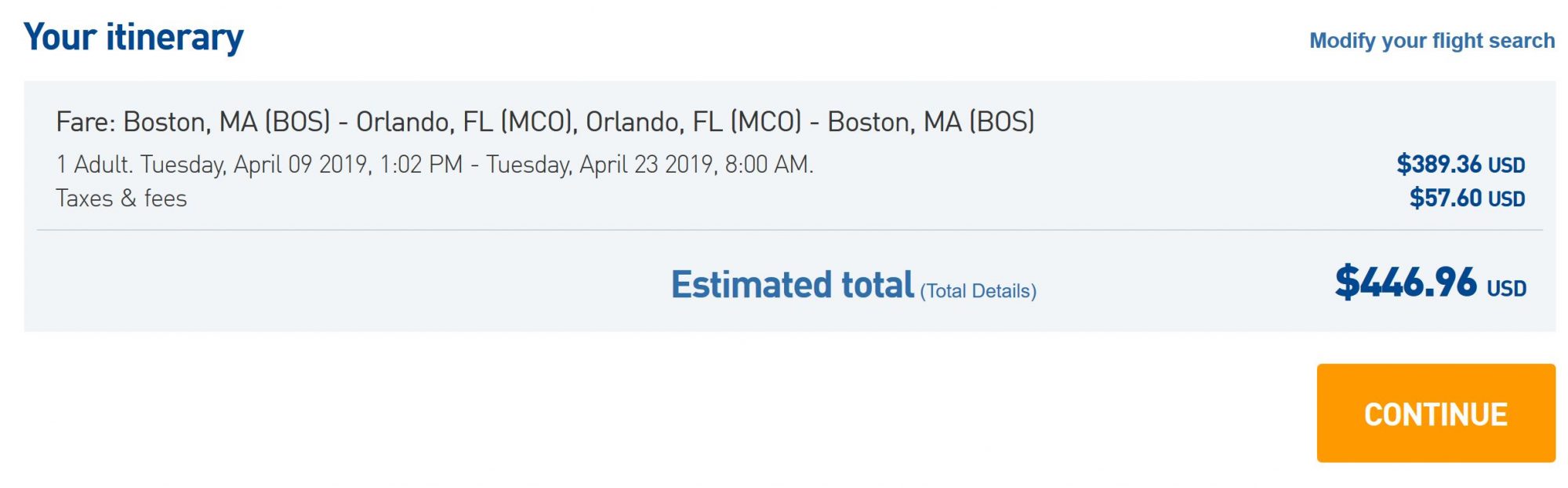Click the USD label beside the total
1568x488 pixels.
(x=1506, y=289)
